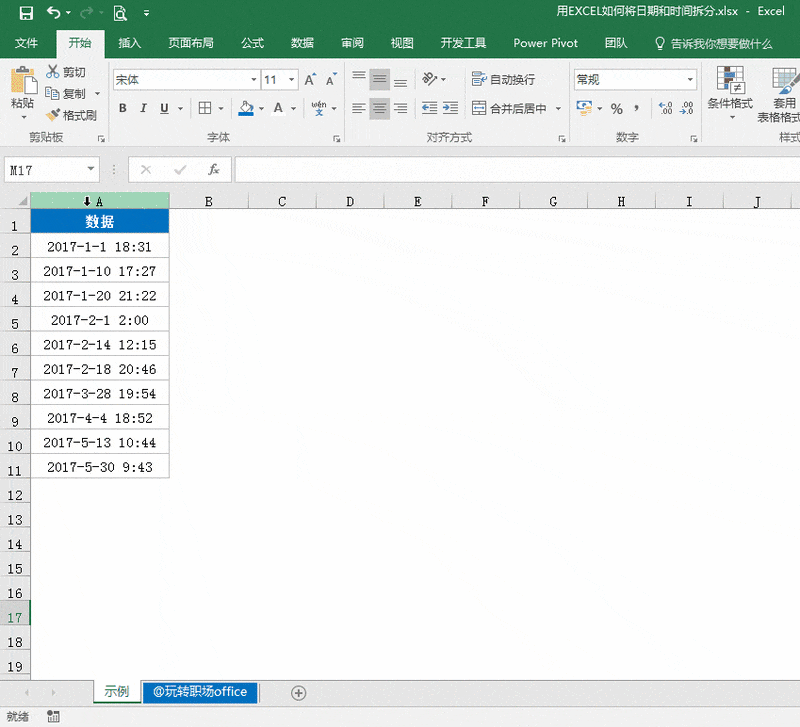Click the Format Painter (格式刷) icon
Viewport: 800px width, 727px height.
[x=53, y=115]
